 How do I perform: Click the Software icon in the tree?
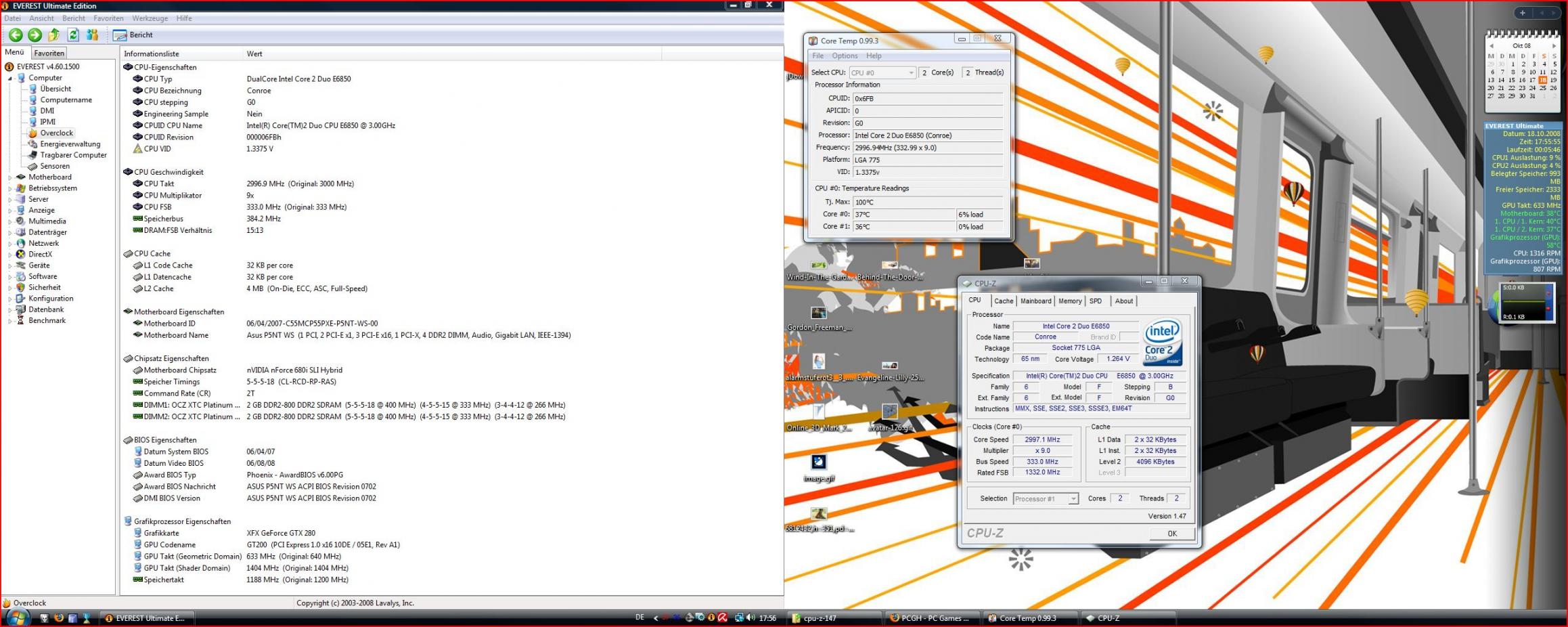click(x=21, y=276)
